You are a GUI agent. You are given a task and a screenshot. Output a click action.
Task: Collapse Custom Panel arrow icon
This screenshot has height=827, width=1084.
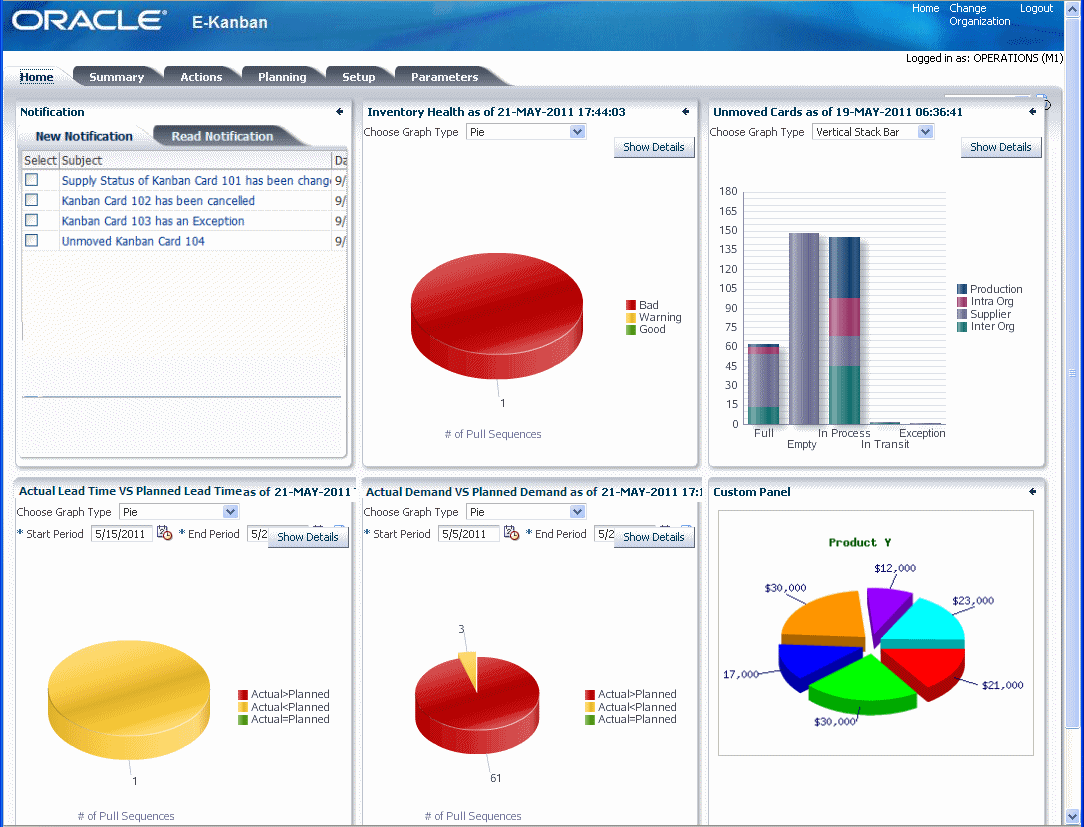click(x=1032, y=492)
